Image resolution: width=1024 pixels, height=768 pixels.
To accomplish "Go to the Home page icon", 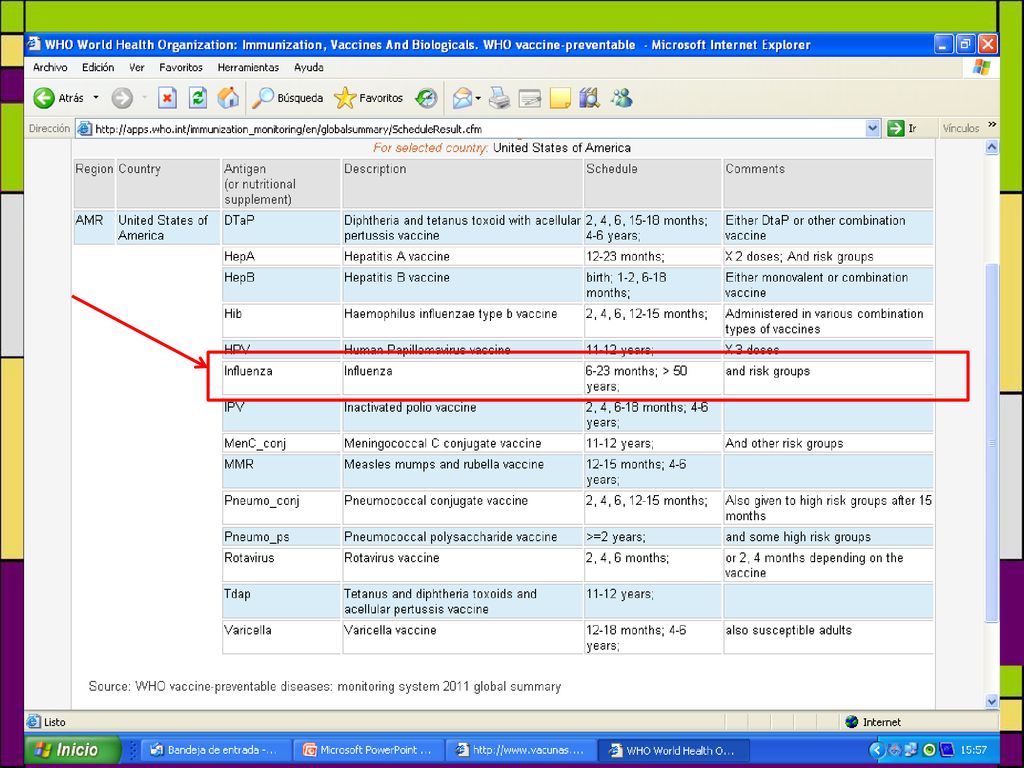I will click(x=228, y=98).
